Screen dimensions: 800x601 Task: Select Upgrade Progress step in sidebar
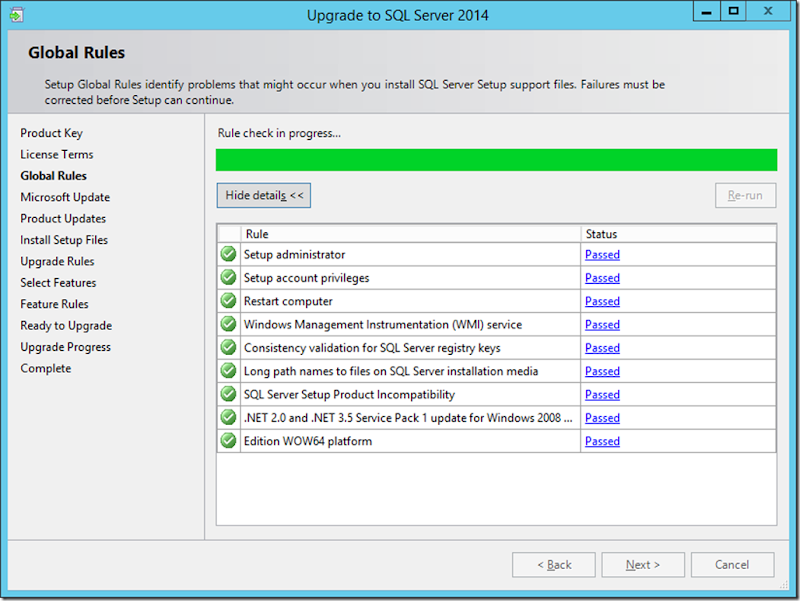(65, 347)
